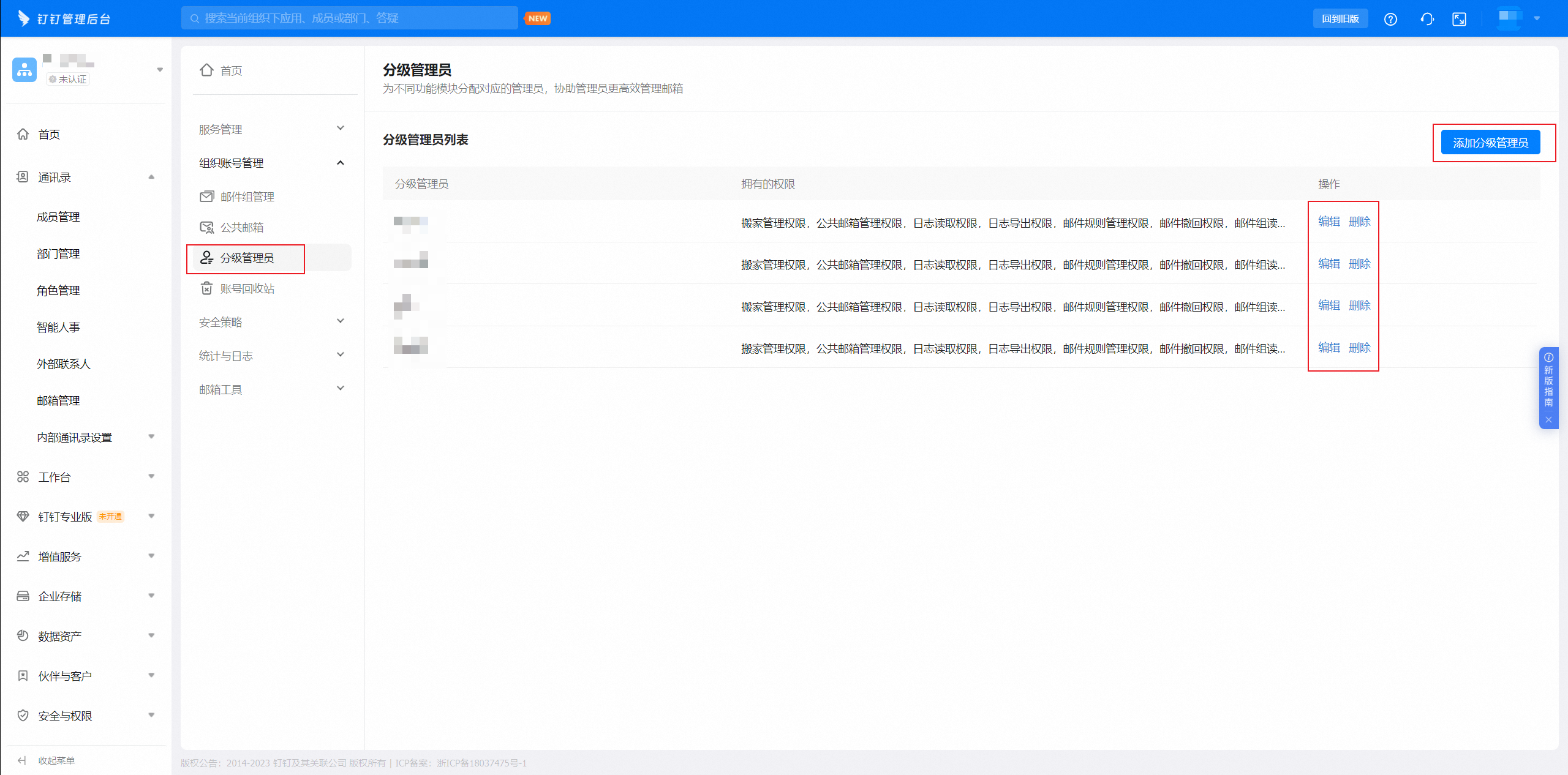Open 部门管理 in sidebar
Screen dimensions: 1568x775
[x=58, y=253]
